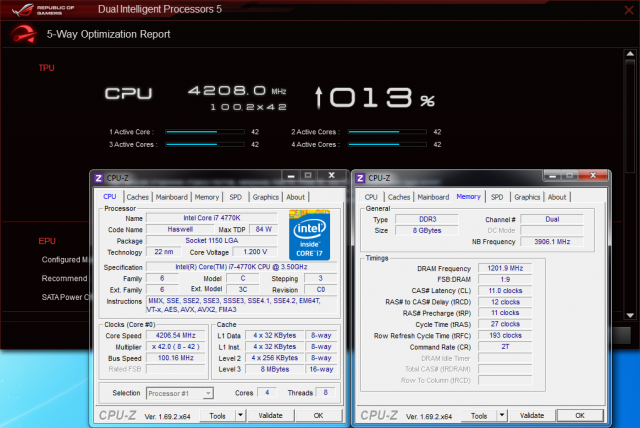The image size is (640, 428).
Task: Click the Level 3 cache value 8 MBytes
Action: (275, 369)
